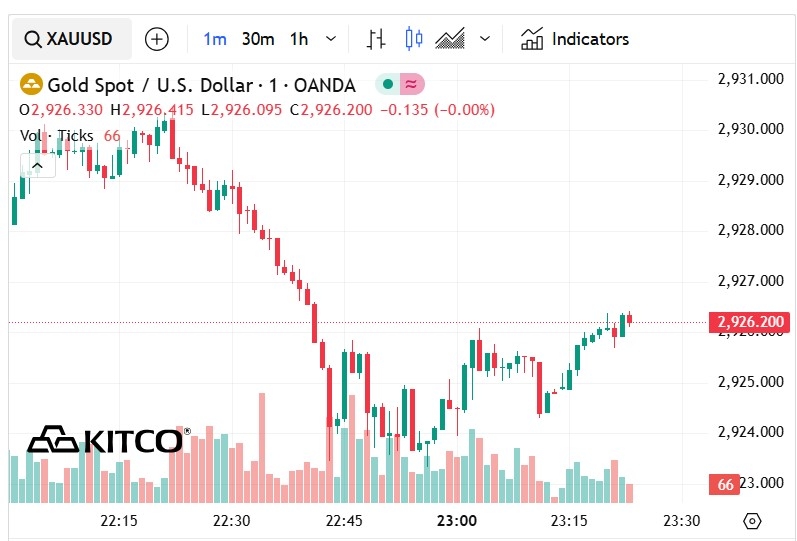This screenshot has height=541, width=797.
Task: Open chart settings gear icon
Action: pos(752,521)
